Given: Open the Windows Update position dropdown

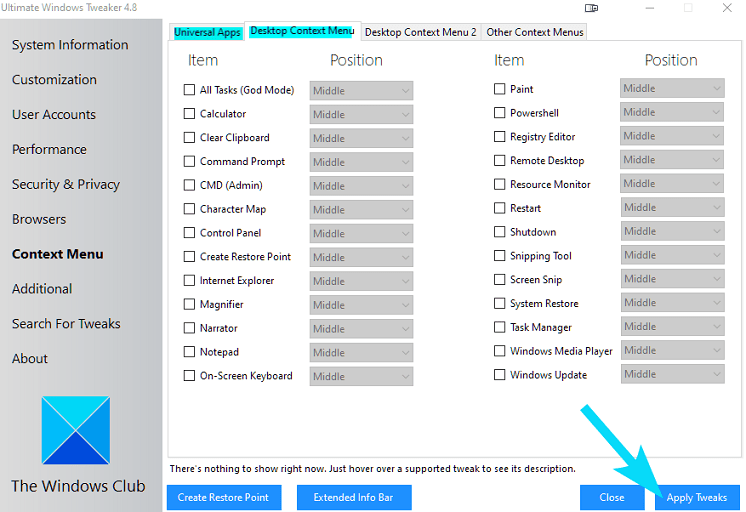Looking at the screenshot, I should (672, 374).
